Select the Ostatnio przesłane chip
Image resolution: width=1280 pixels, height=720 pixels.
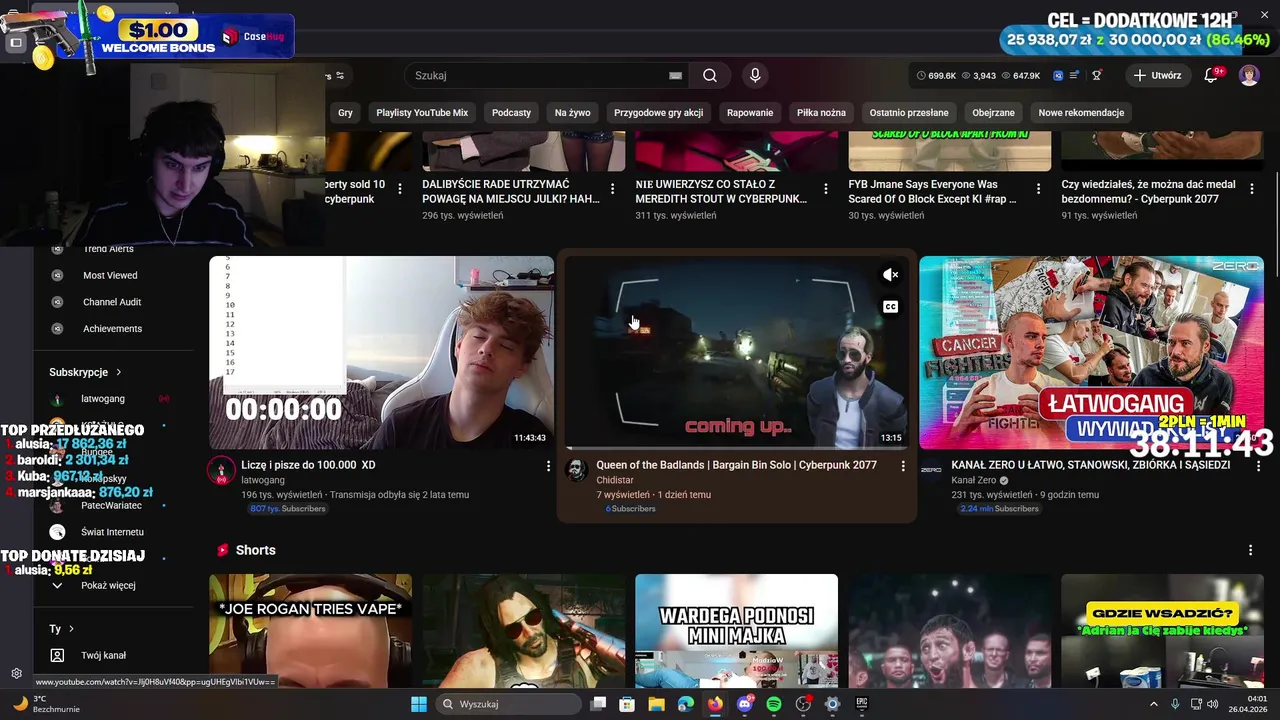pos(909,113)
